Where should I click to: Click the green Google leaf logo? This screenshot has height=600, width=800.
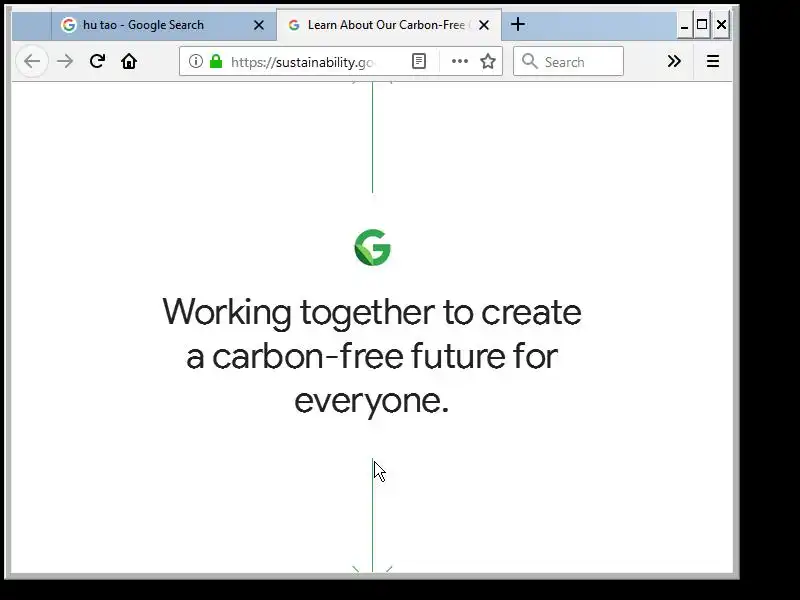[x=372, y=247]
